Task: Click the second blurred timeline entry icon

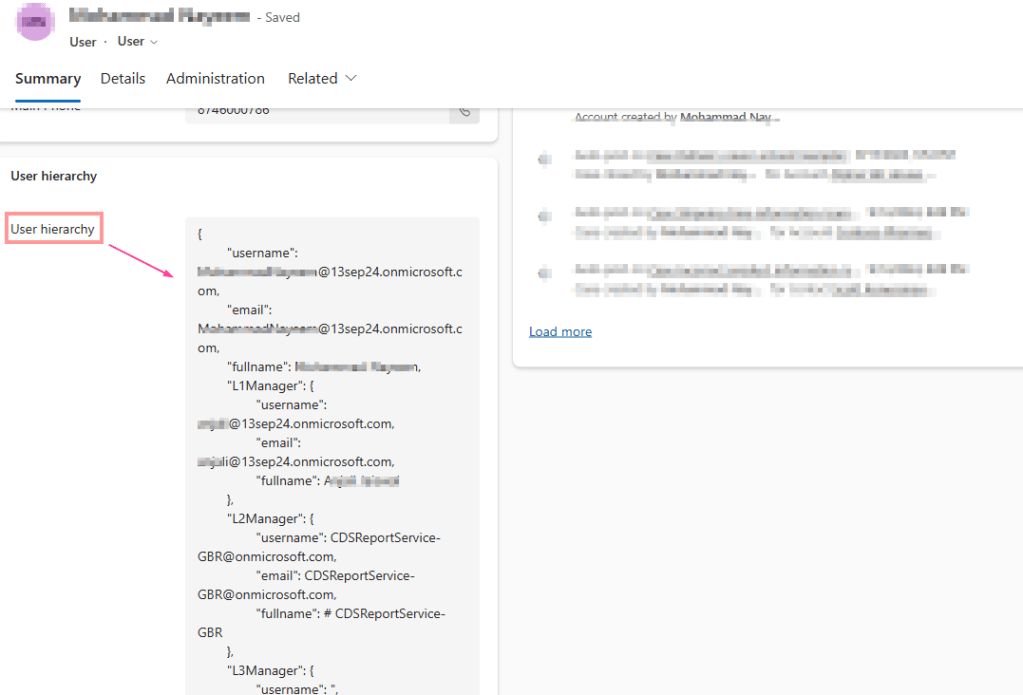Action: point(543,216)
